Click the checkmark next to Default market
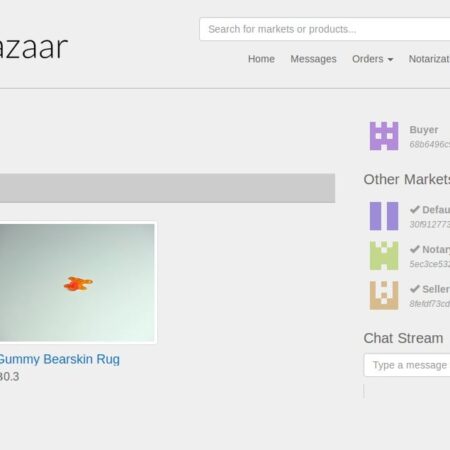450x450 pixels. [x=414, y=210]
